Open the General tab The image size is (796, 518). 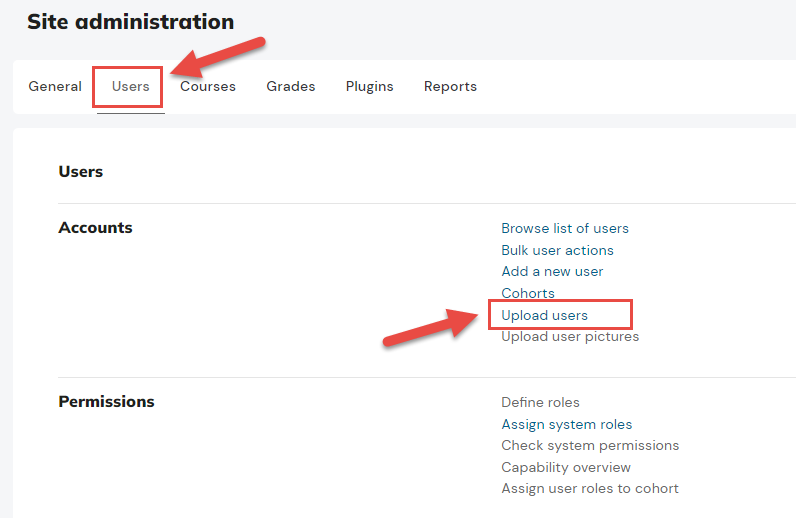(55, 86)
